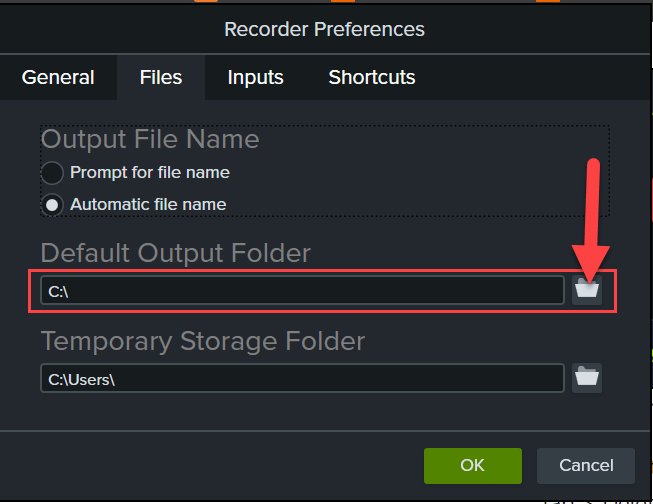Select the Automatic file name radio button
Screen dimensions: 653x504
coord(52,205)
